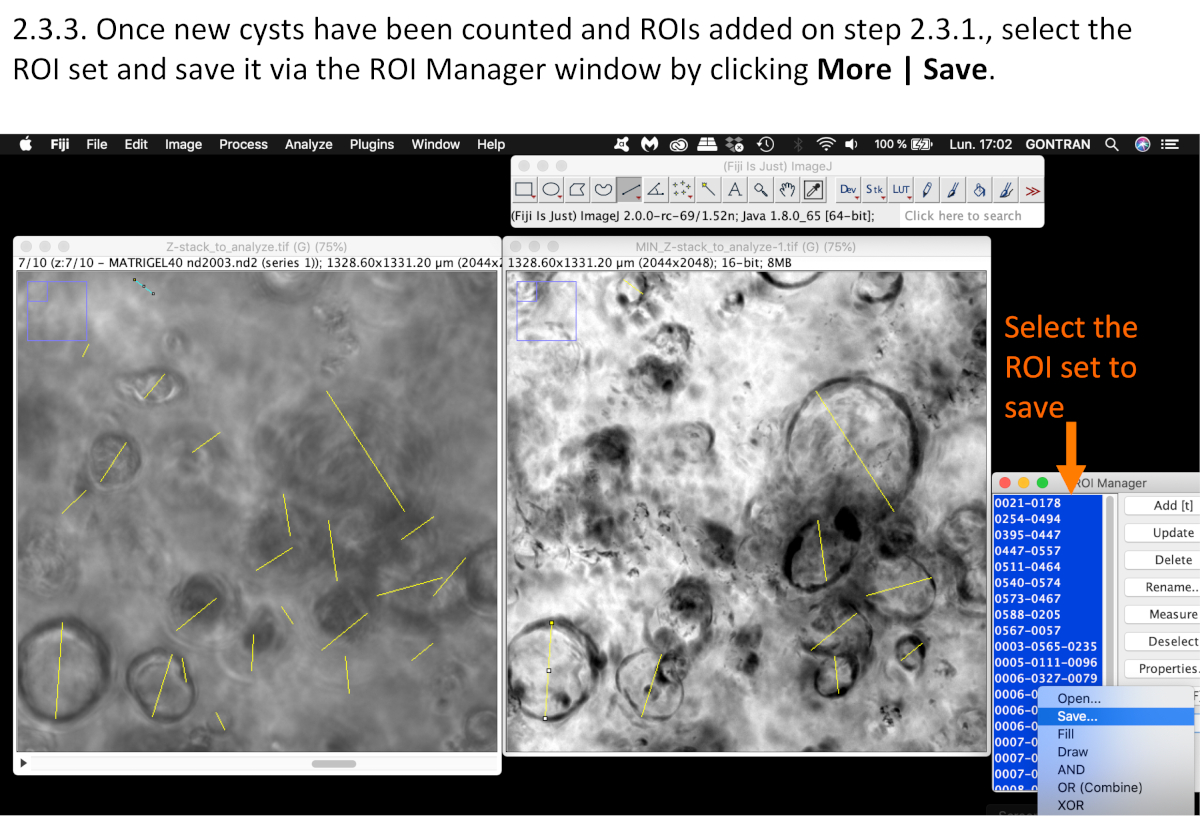Select the Oval selection tool
Image resolution: width=1200 pixels, height=836 pixels.
pos(551,189)
